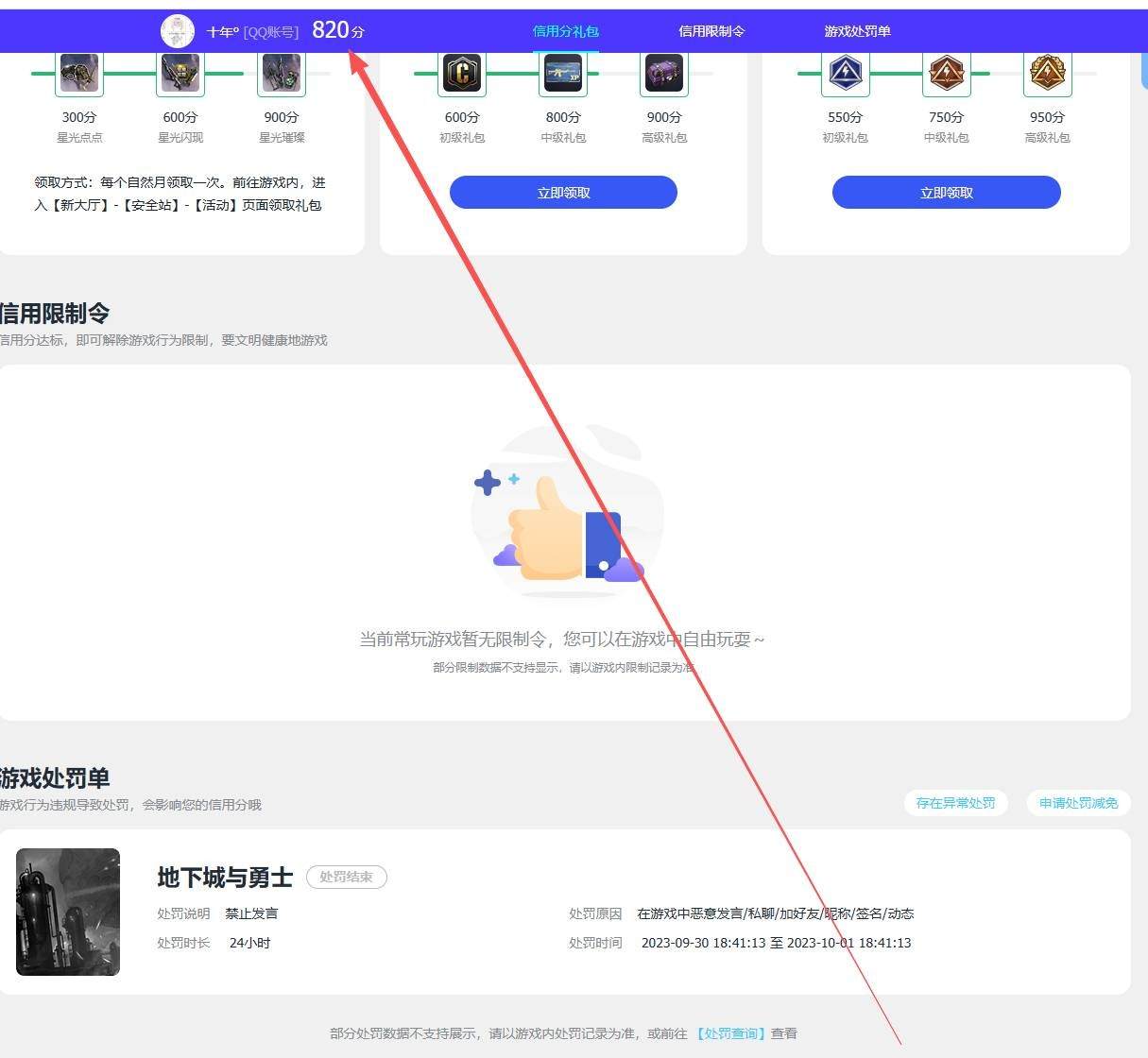
Task: Click the 禁止发言 penalty description
Action: click(x=251, y=913)
